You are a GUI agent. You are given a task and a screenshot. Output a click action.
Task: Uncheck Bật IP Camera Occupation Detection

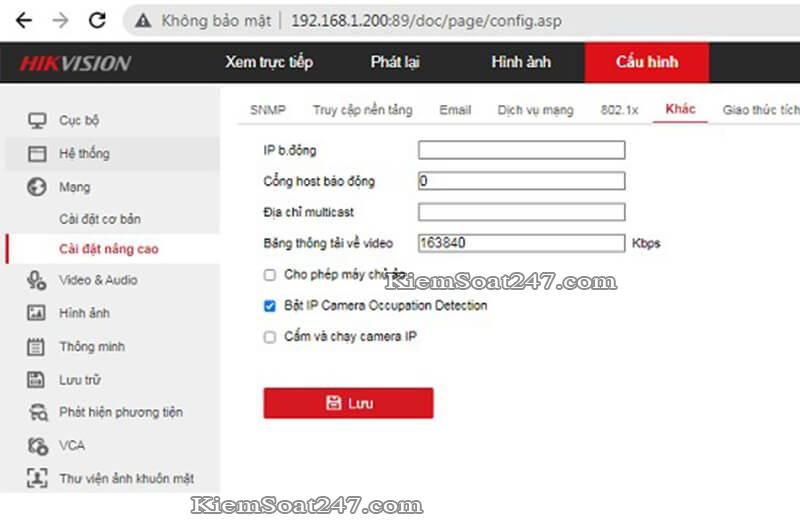coord(270,306)
